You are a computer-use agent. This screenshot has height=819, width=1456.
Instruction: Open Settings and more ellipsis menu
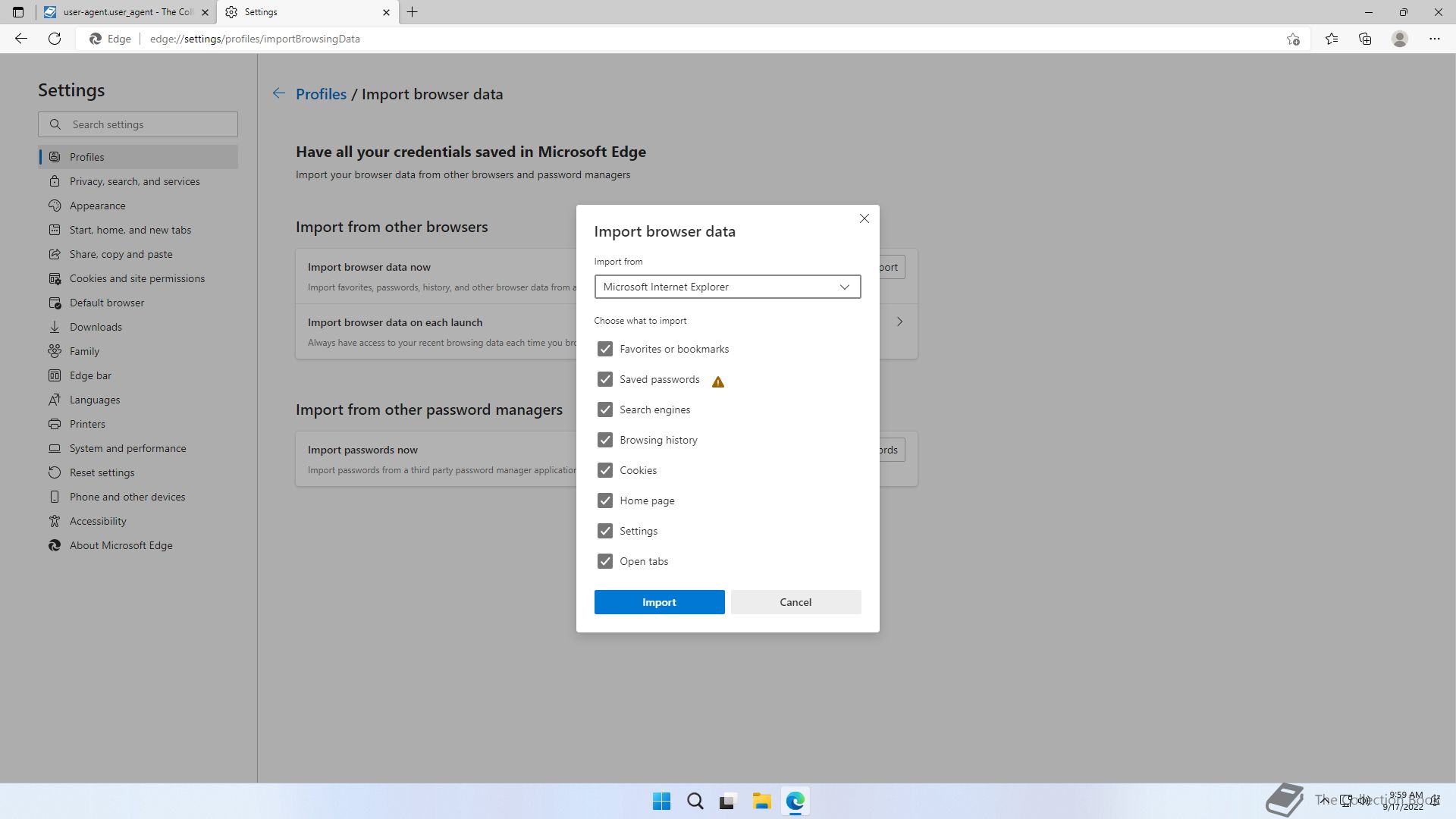(1435, 39)
